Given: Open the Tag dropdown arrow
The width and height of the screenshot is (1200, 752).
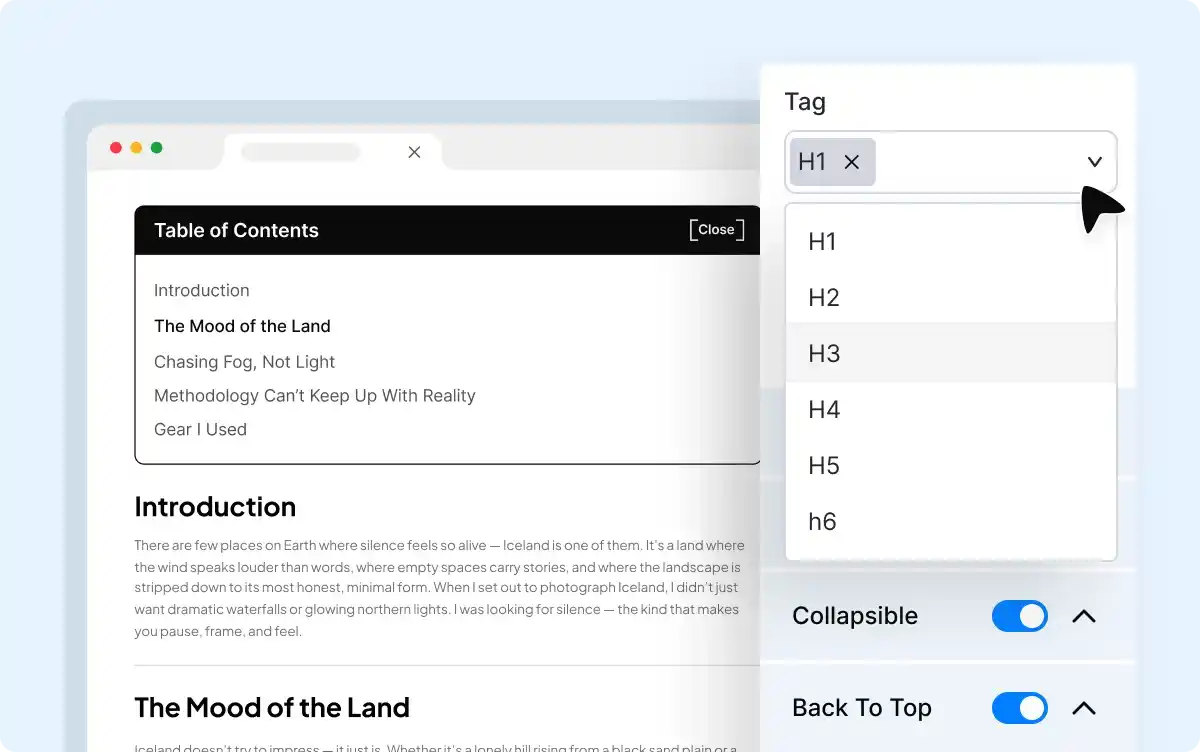Looking at the screenshot, I should coord(1094,162).
